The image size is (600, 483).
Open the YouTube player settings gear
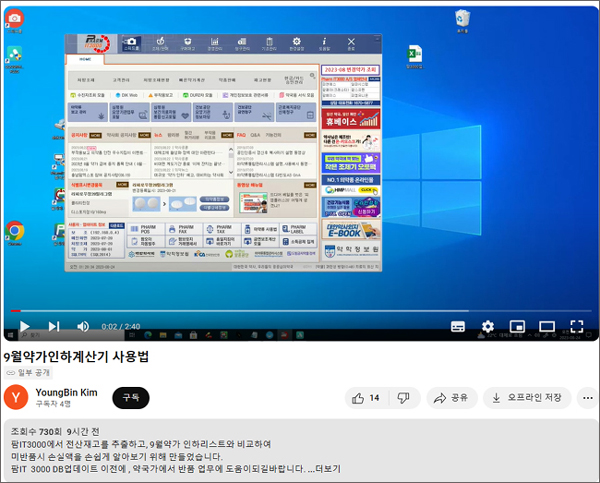pyautogui.click(x=488, y=326)
